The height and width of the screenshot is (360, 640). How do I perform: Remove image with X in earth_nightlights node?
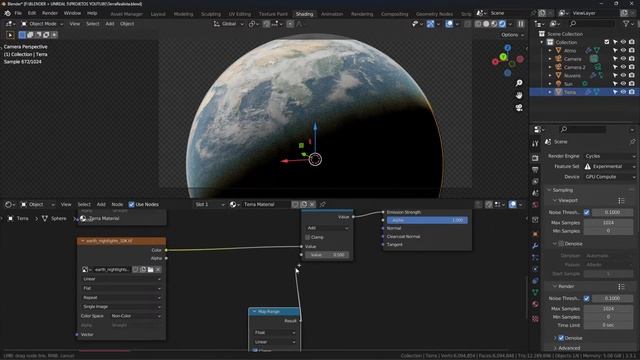tap(158, 269)
